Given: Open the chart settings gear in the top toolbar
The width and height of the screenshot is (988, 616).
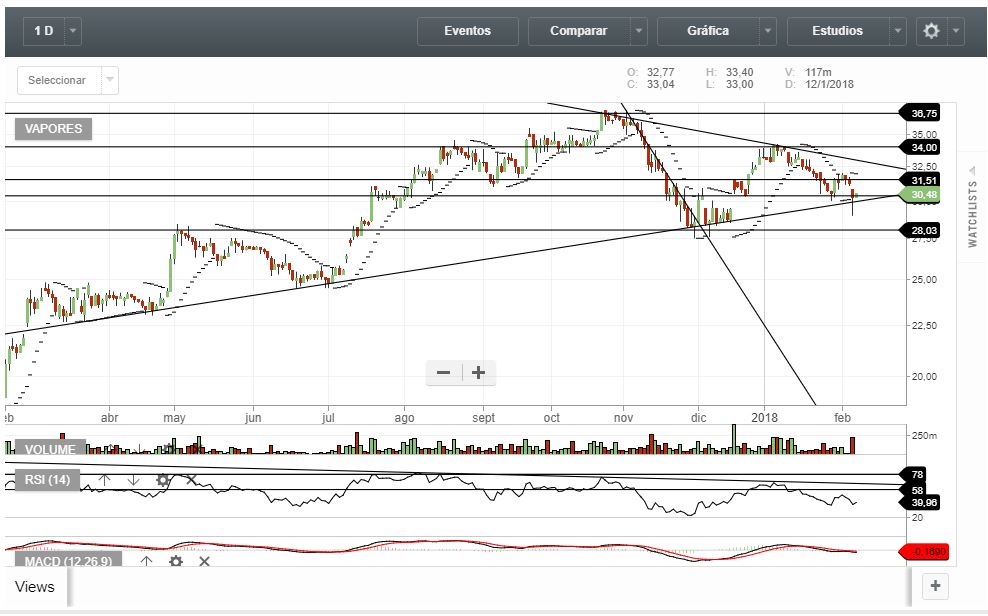Looking at the screenshot, I should click(931, 31).
